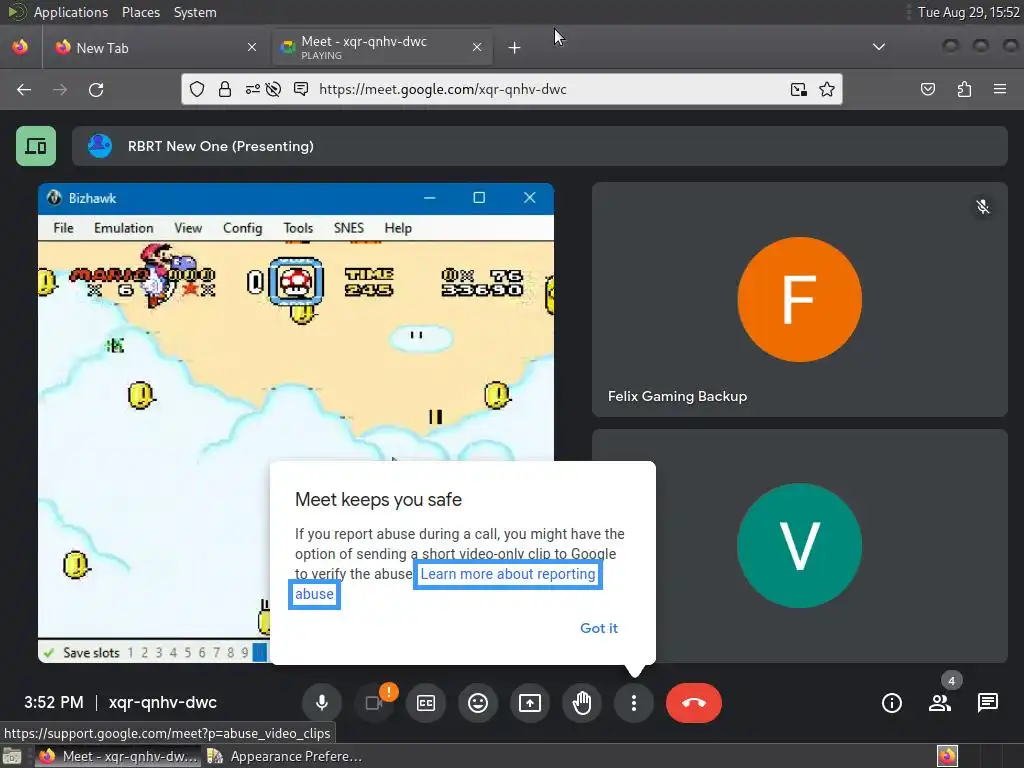
Task: Click Config in the presented Bizhawk window
Action: [242, 228]
